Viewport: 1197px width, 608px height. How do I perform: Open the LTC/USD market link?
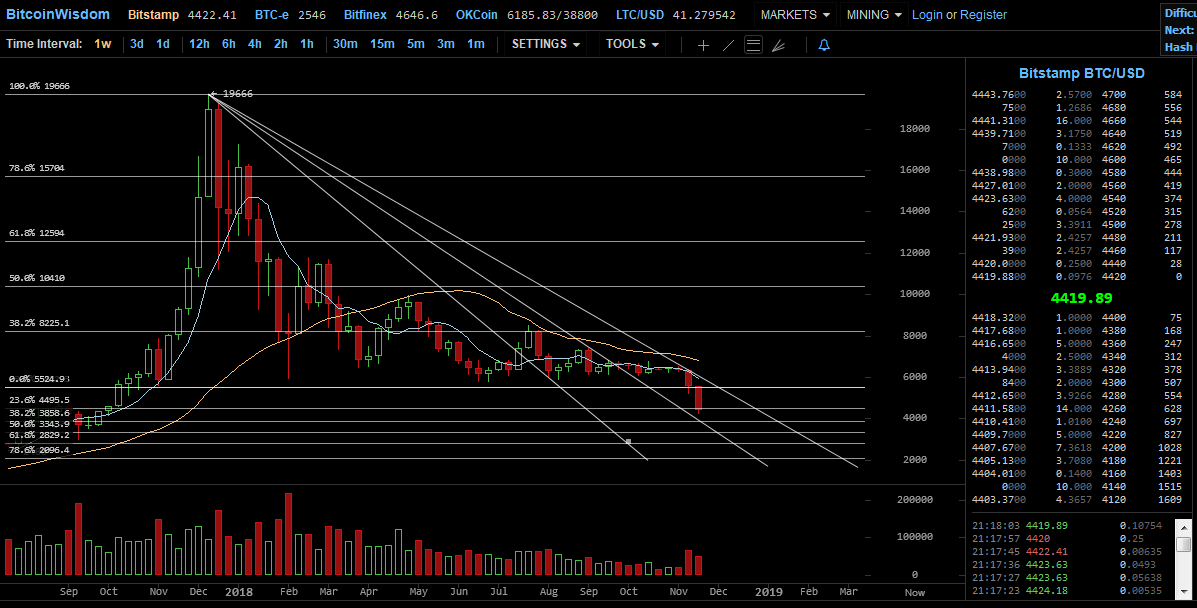click(640, 15)
